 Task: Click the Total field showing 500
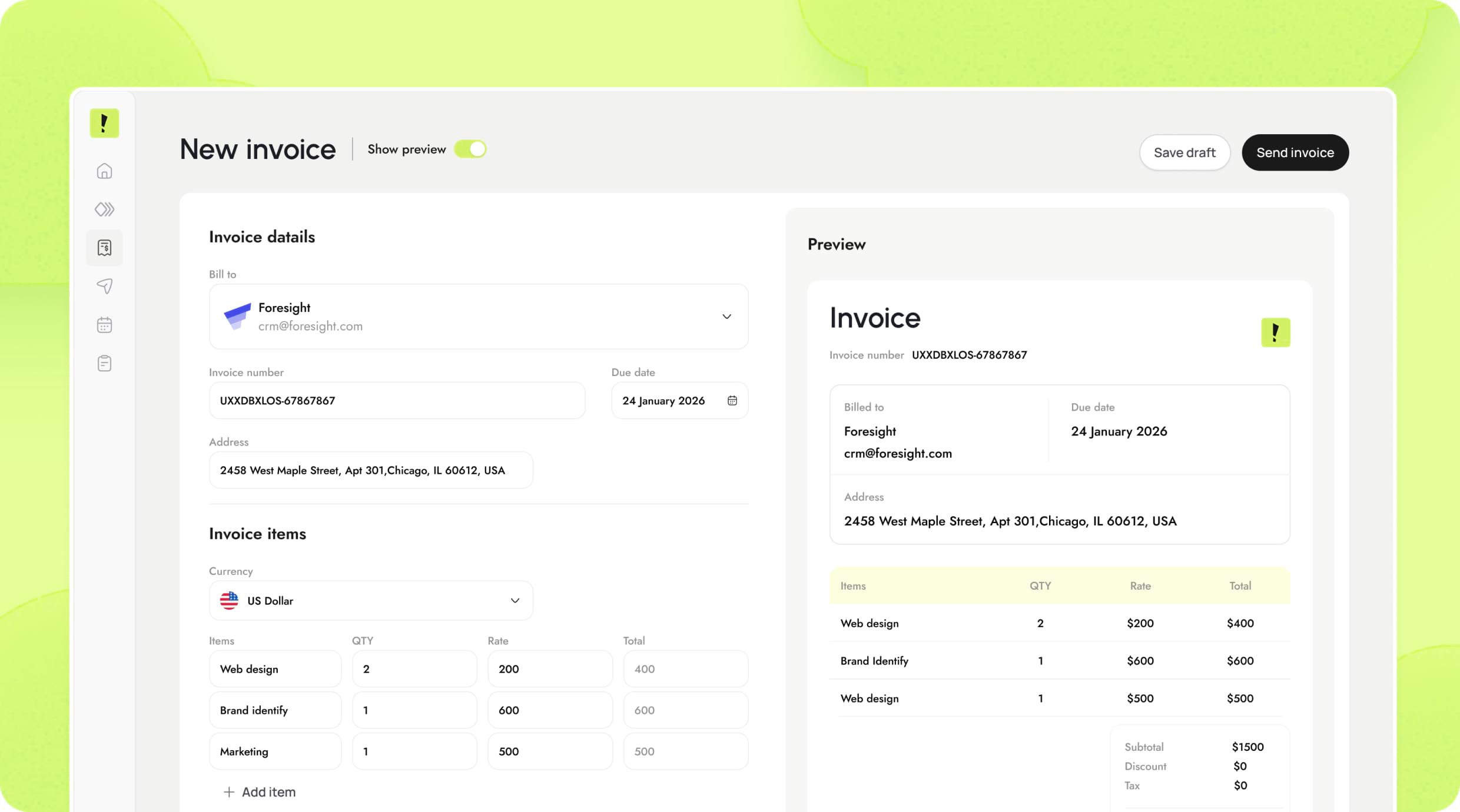pos(686,751)
